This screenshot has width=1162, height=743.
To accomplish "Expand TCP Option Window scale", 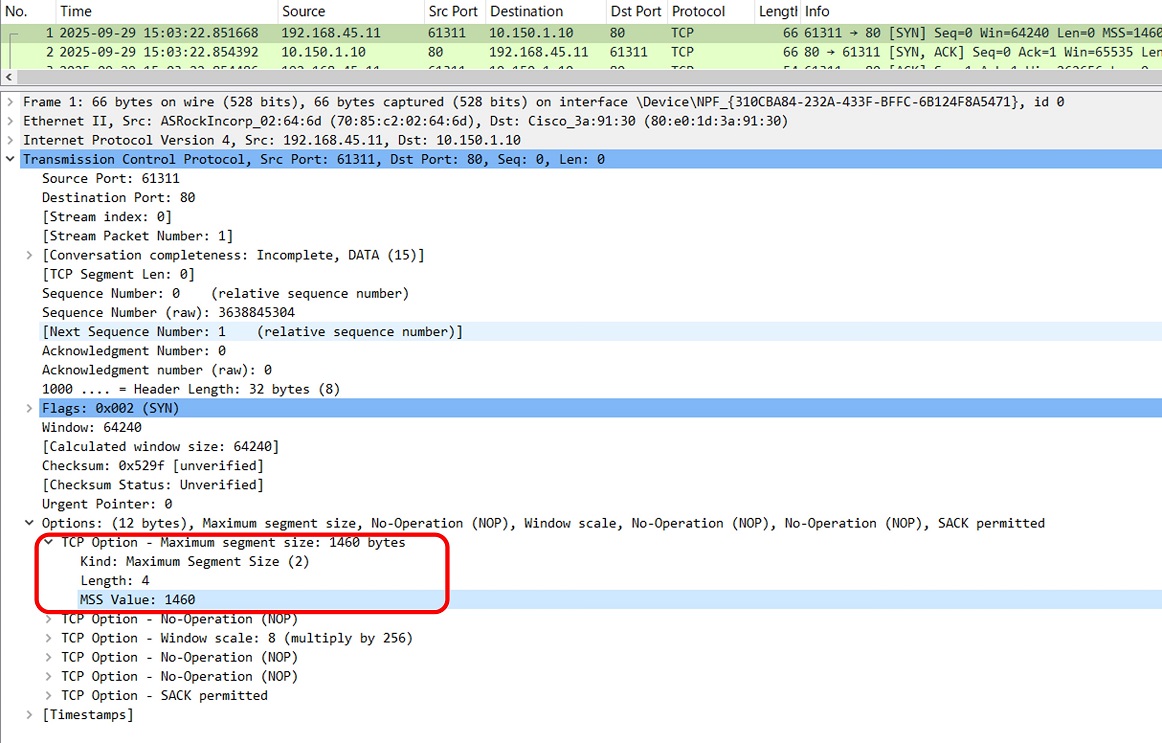I will pos(49,638).
